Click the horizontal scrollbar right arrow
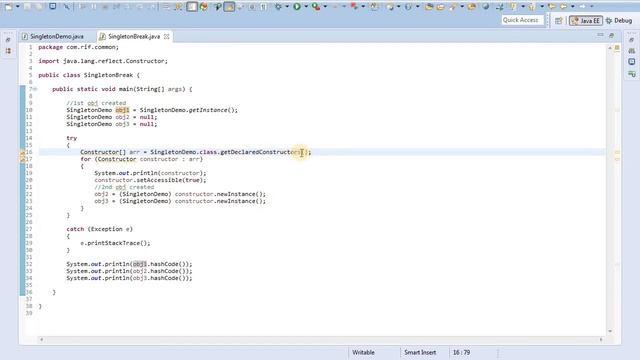The width and height of the screenshot is (640, 360). click(601, 339)
